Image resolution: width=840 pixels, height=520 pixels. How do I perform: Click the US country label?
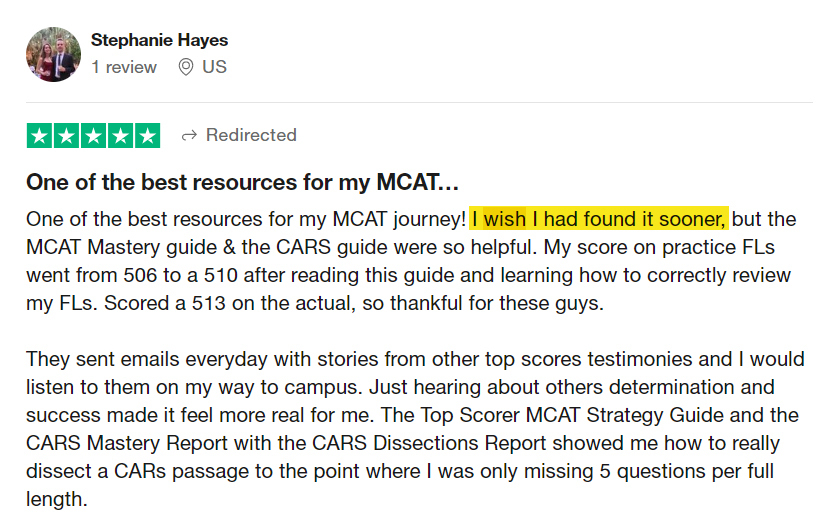(214, 67)
